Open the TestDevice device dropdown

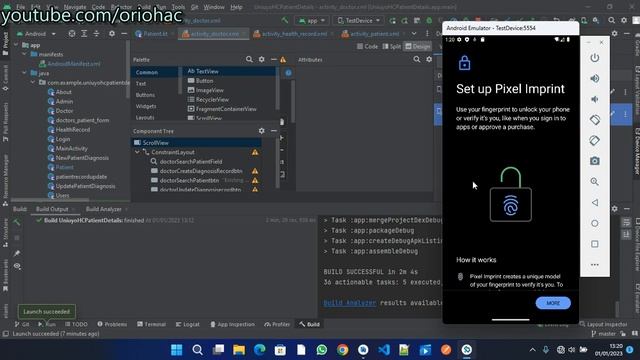click(x=358, y=20)
